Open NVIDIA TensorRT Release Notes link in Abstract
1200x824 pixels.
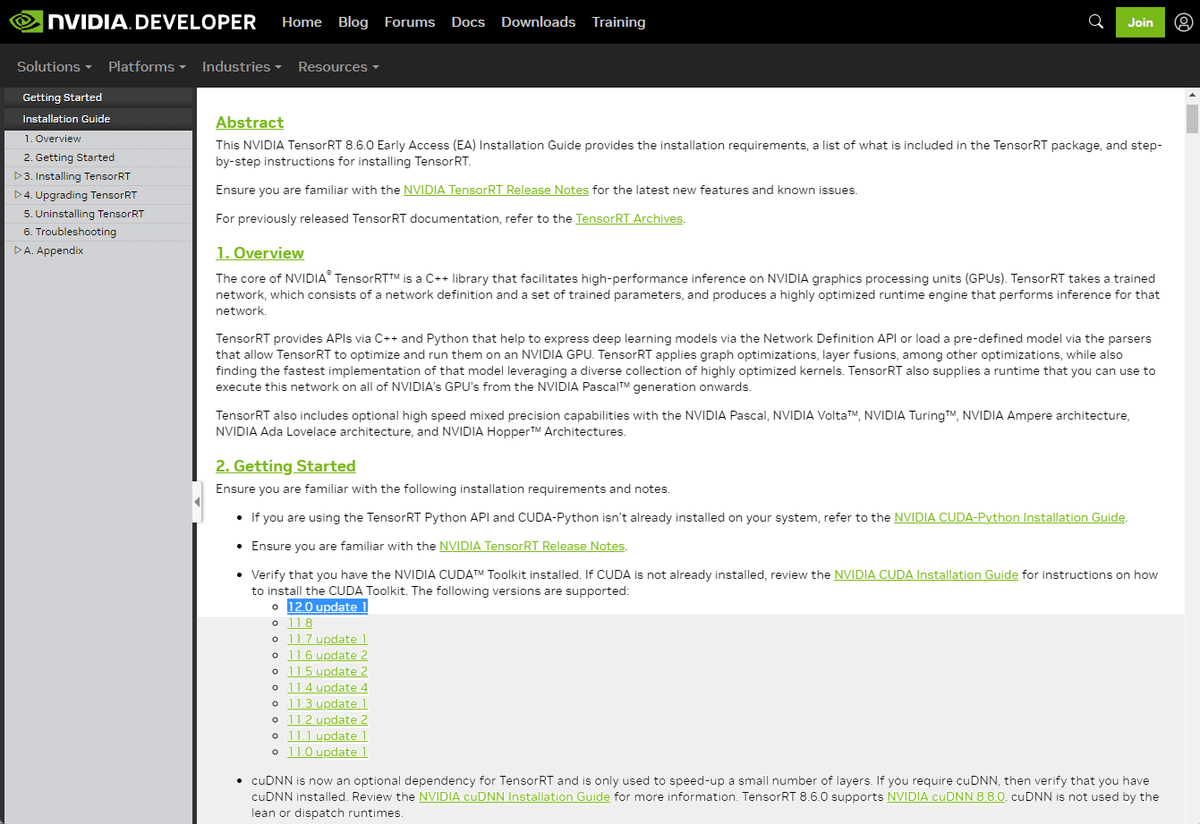pos(496,190)
